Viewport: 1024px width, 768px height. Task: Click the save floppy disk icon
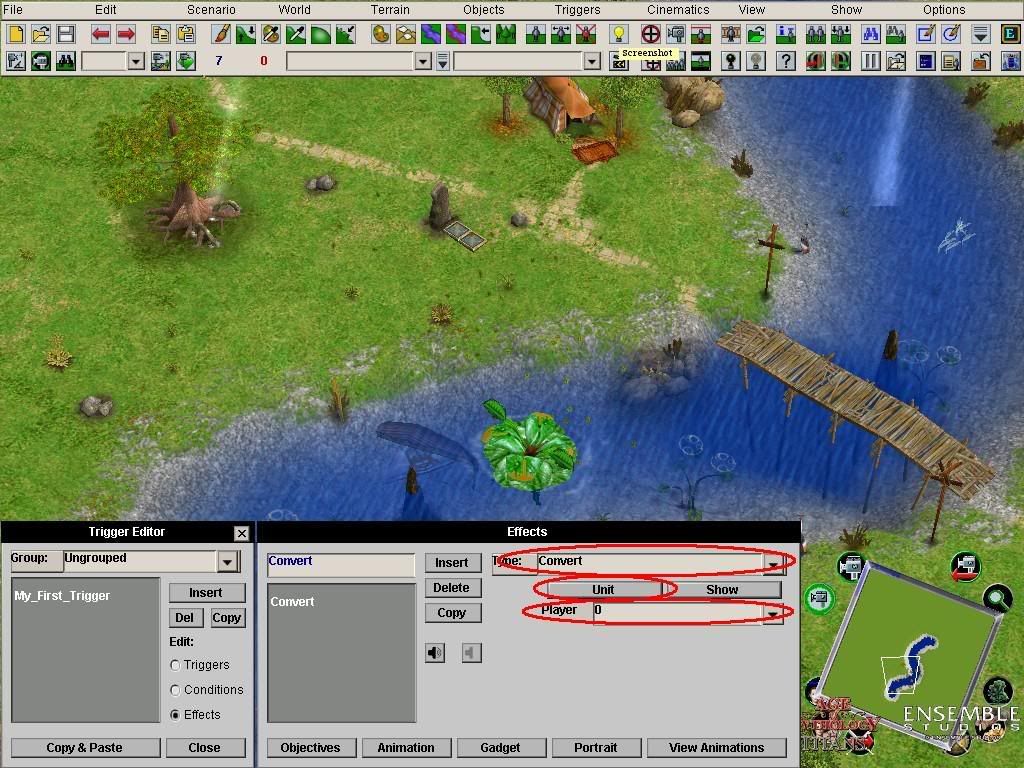point(65,34)
